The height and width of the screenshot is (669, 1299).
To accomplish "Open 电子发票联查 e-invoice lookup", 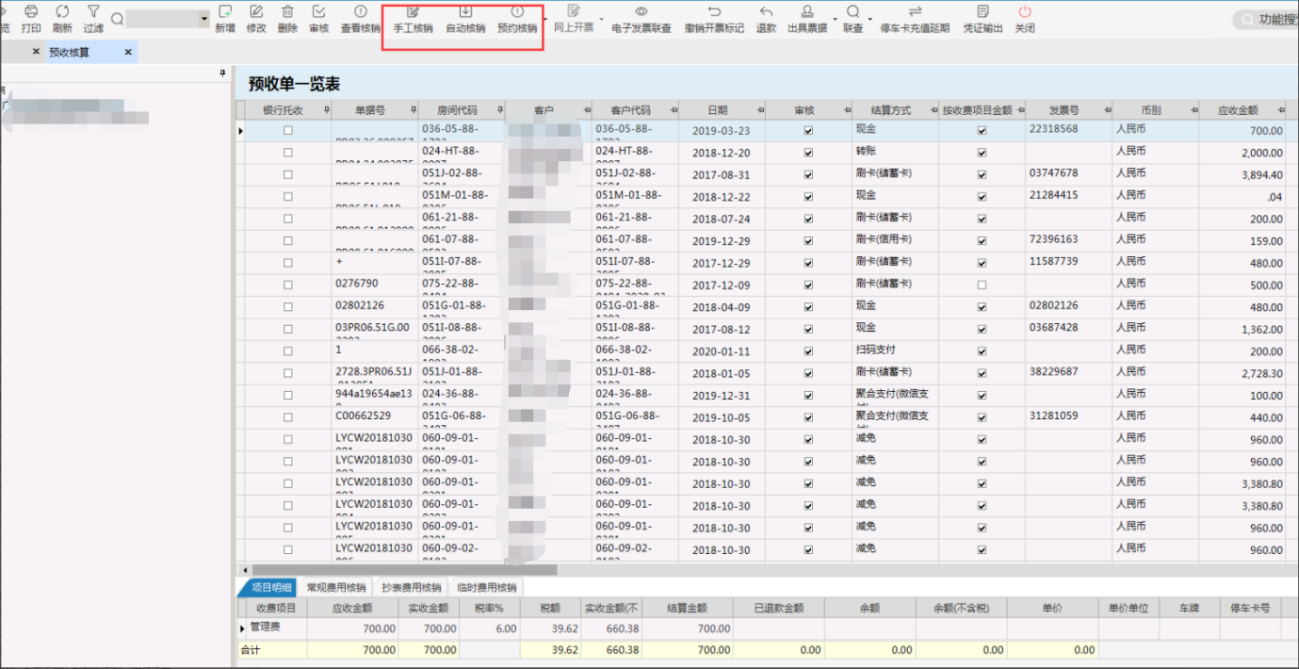I will point(641,19).
